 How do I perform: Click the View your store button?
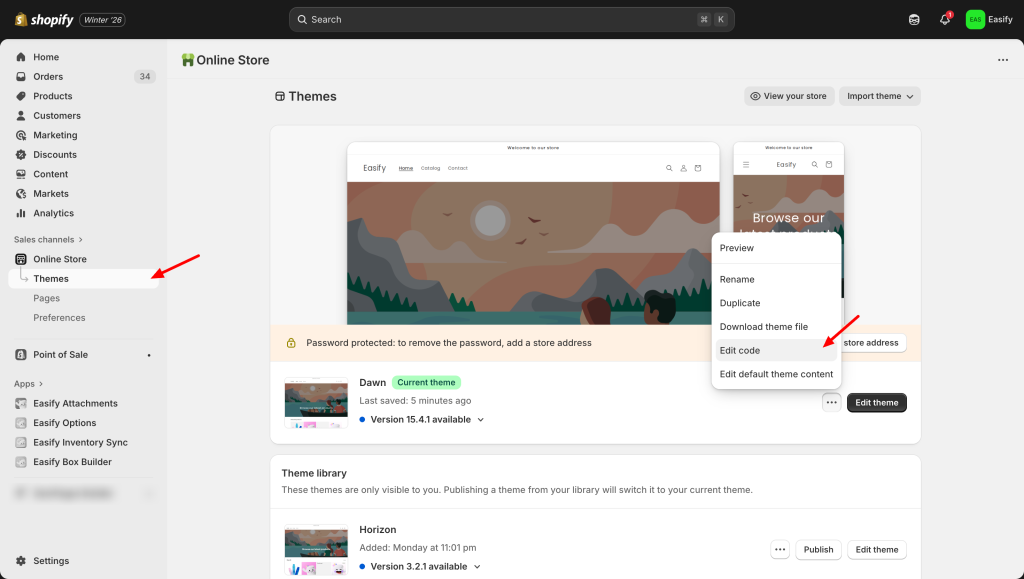point(789,96)
